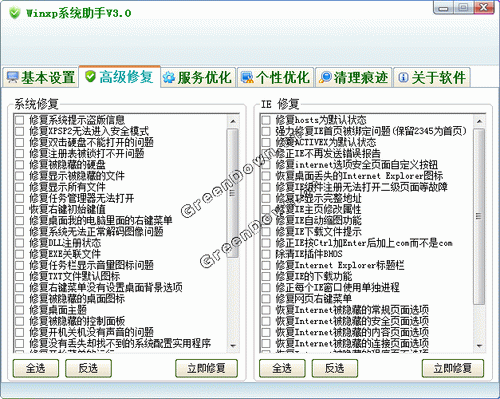Open the 清理痕迹 tab
Viewport: 500px width, 399px height.
tap(354, 77)
